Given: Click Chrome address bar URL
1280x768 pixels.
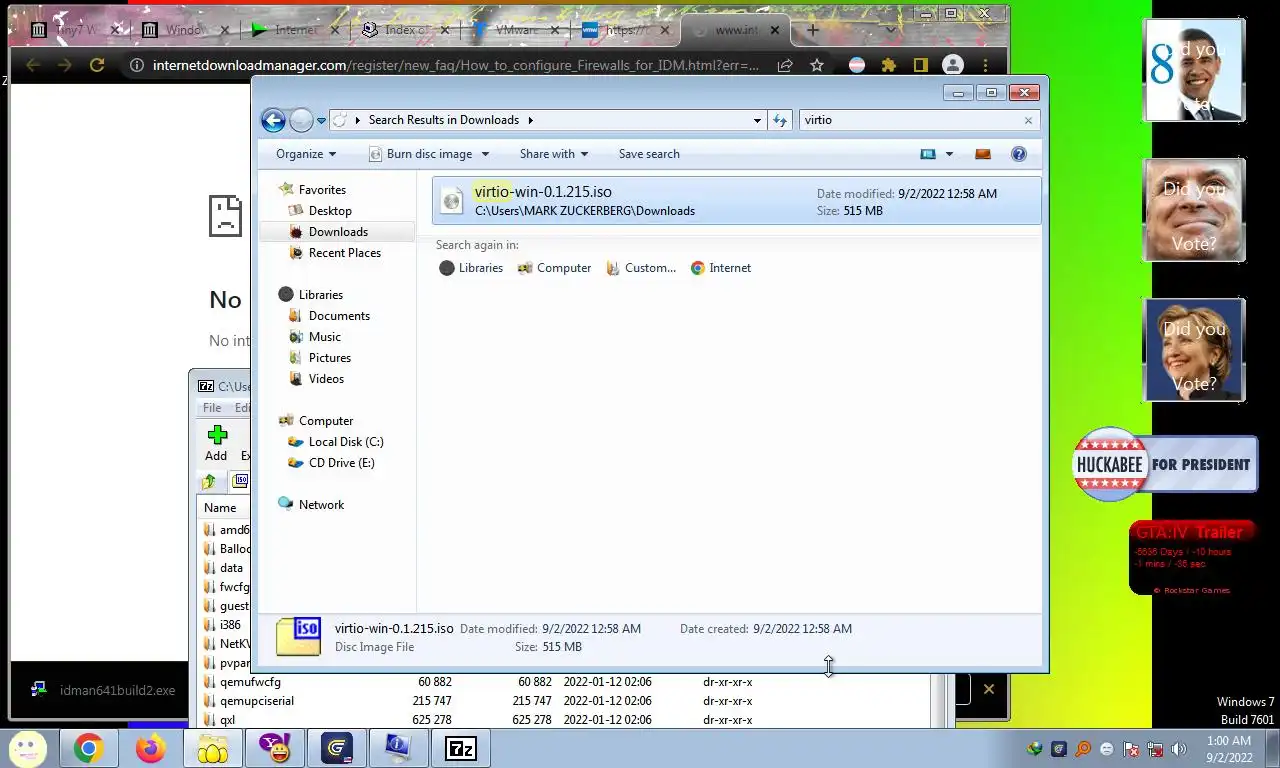Looking at the screenshot, I should click(456, 65).
